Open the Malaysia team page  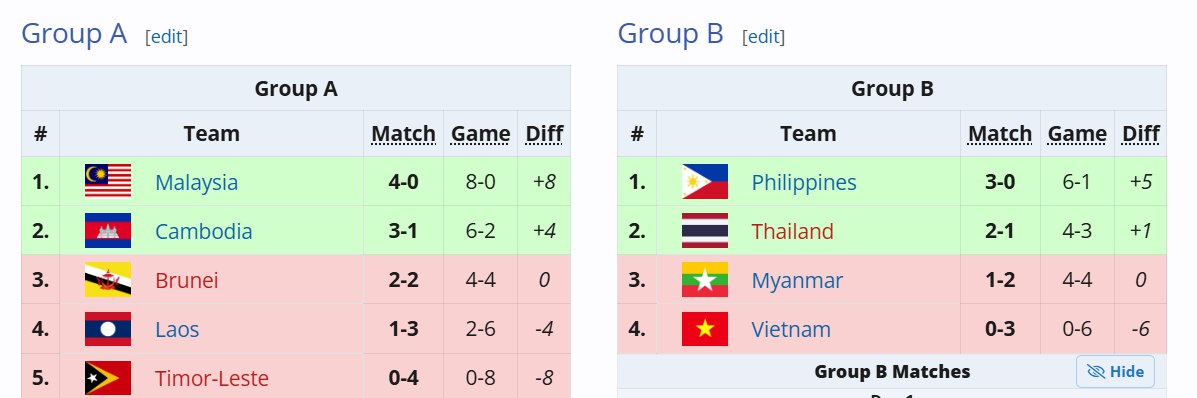(196, 182)
